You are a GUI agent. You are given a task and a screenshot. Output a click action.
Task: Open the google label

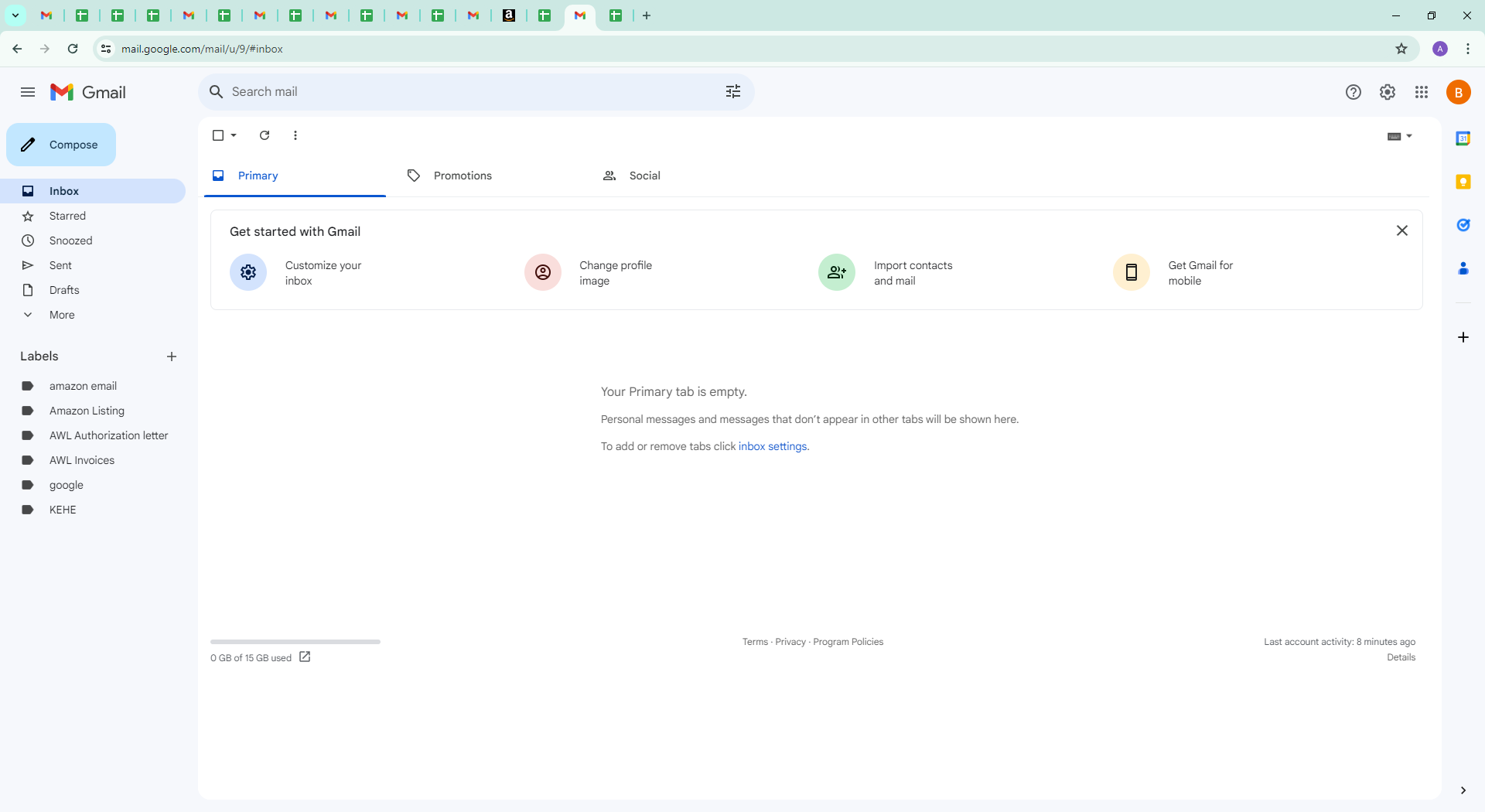click(x=93, y=485)
